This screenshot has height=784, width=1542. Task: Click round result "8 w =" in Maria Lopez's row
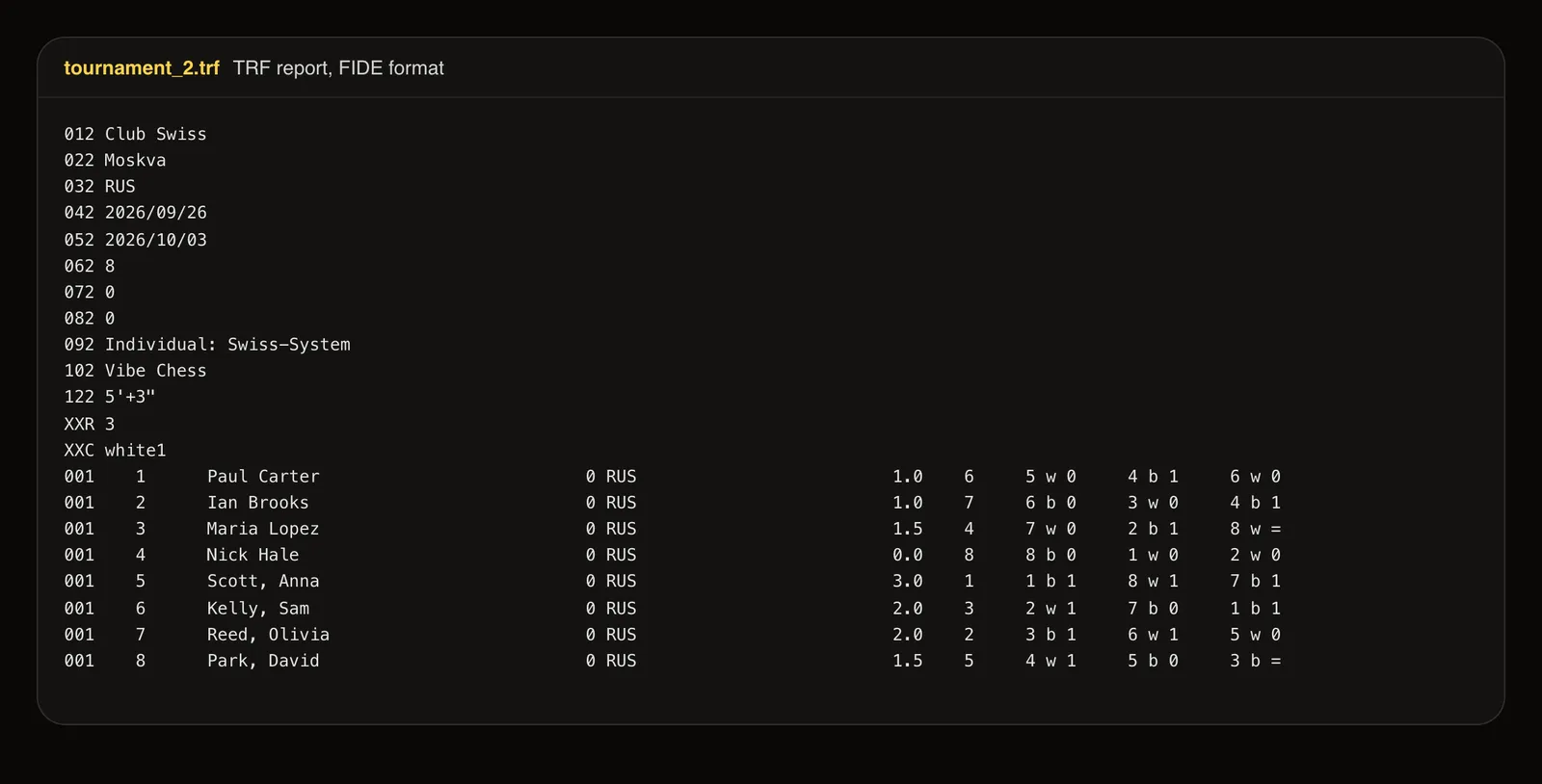coord(1256,528)
